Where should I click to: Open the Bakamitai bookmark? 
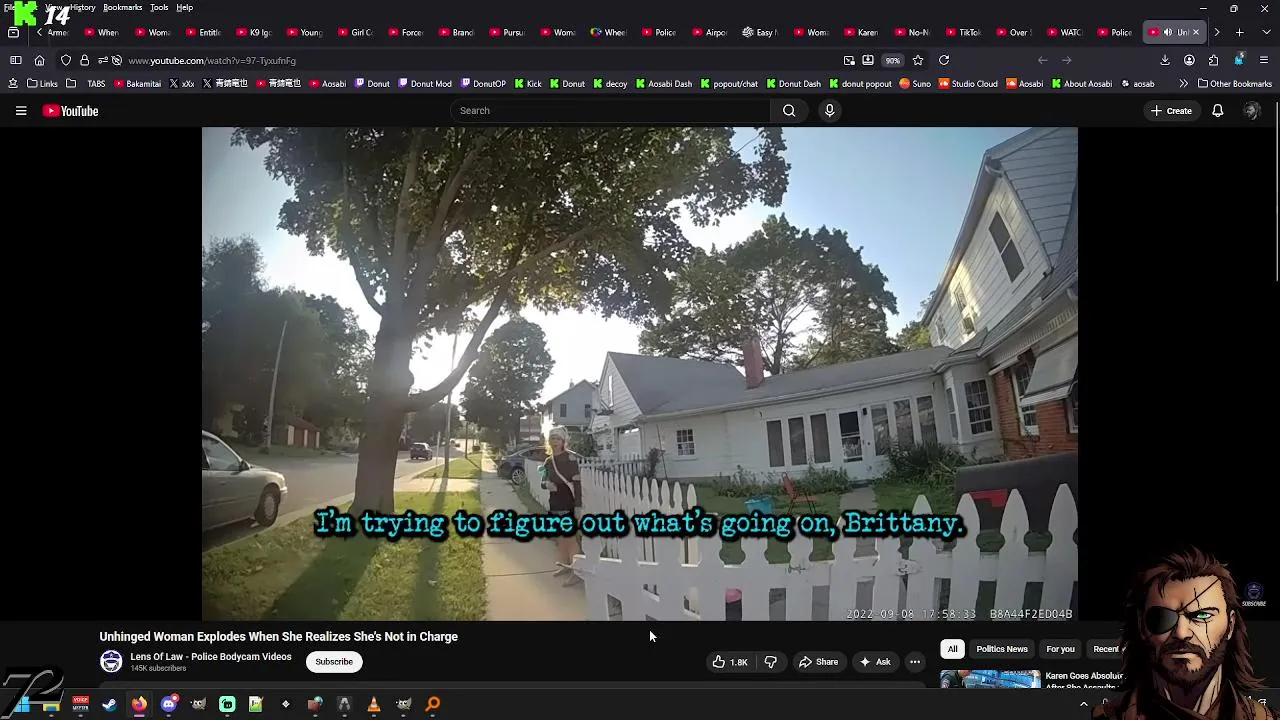(137, 84)
